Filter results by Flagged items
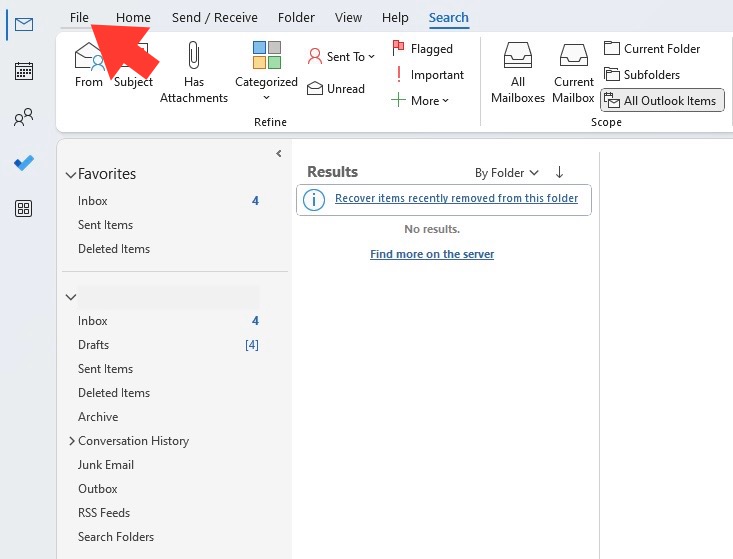Image resolution: width=733 pixels, height=559 pixels. [x=423, y=48]
